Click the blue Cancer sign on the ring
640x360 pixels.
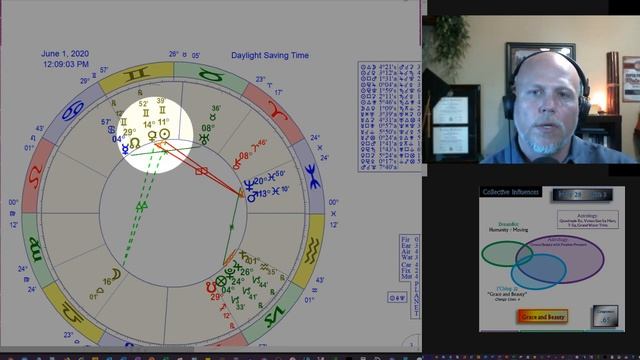pos(72,111)
